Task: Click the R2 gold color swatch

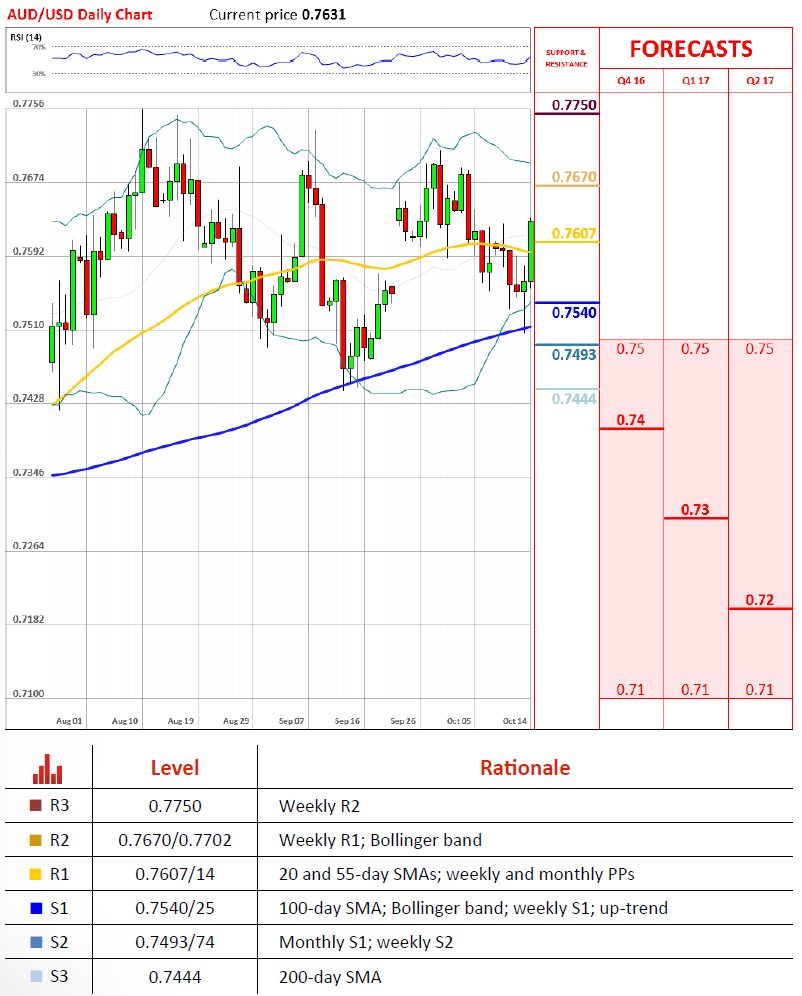Action: [37, 840]
